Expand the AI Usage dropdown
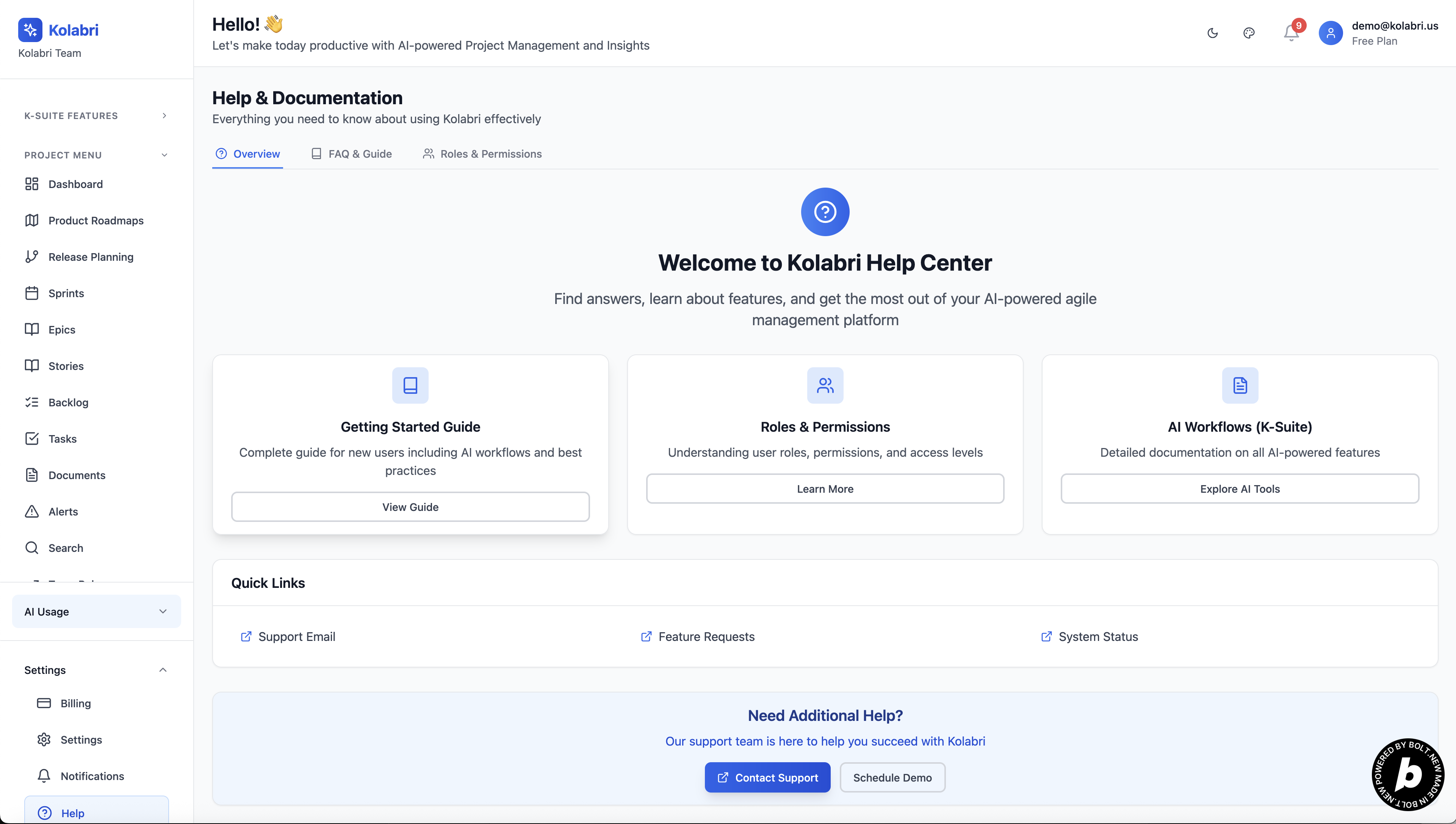The width and height of the screenshot is (1456, 824). (96, 612)
